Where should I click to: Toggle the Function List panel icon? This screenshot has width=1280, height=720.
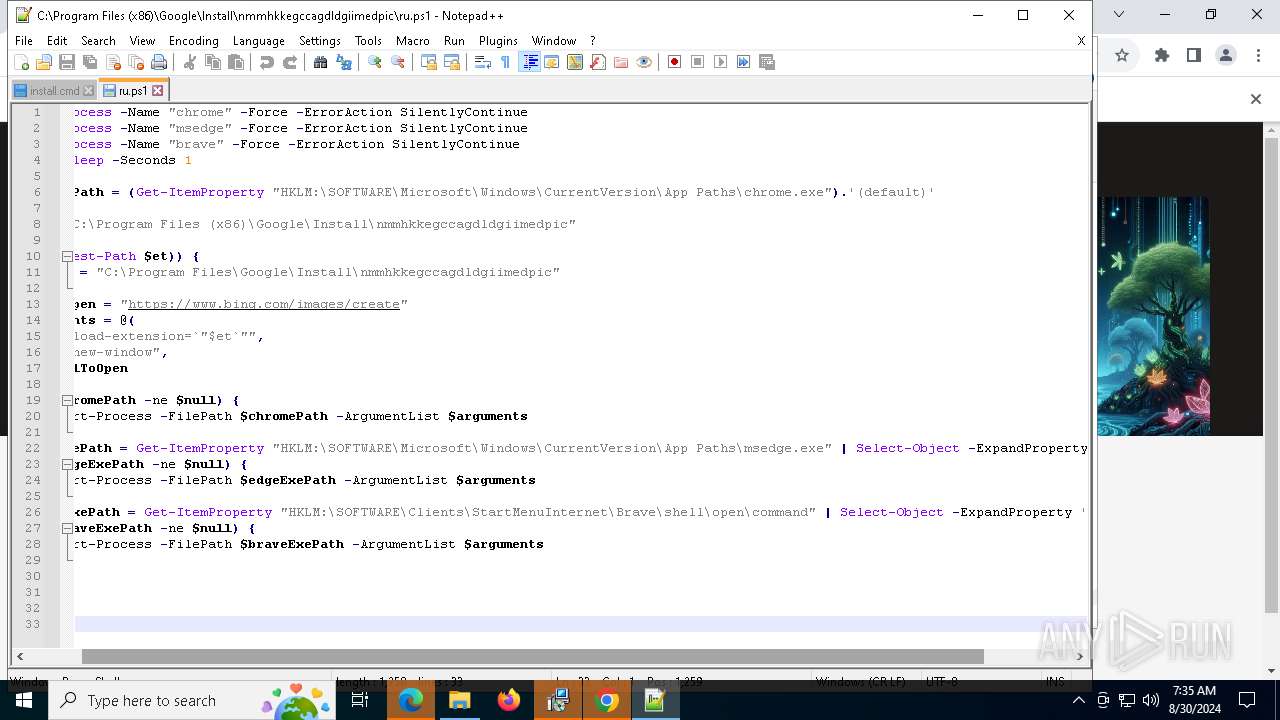click(x=598, y=62)
